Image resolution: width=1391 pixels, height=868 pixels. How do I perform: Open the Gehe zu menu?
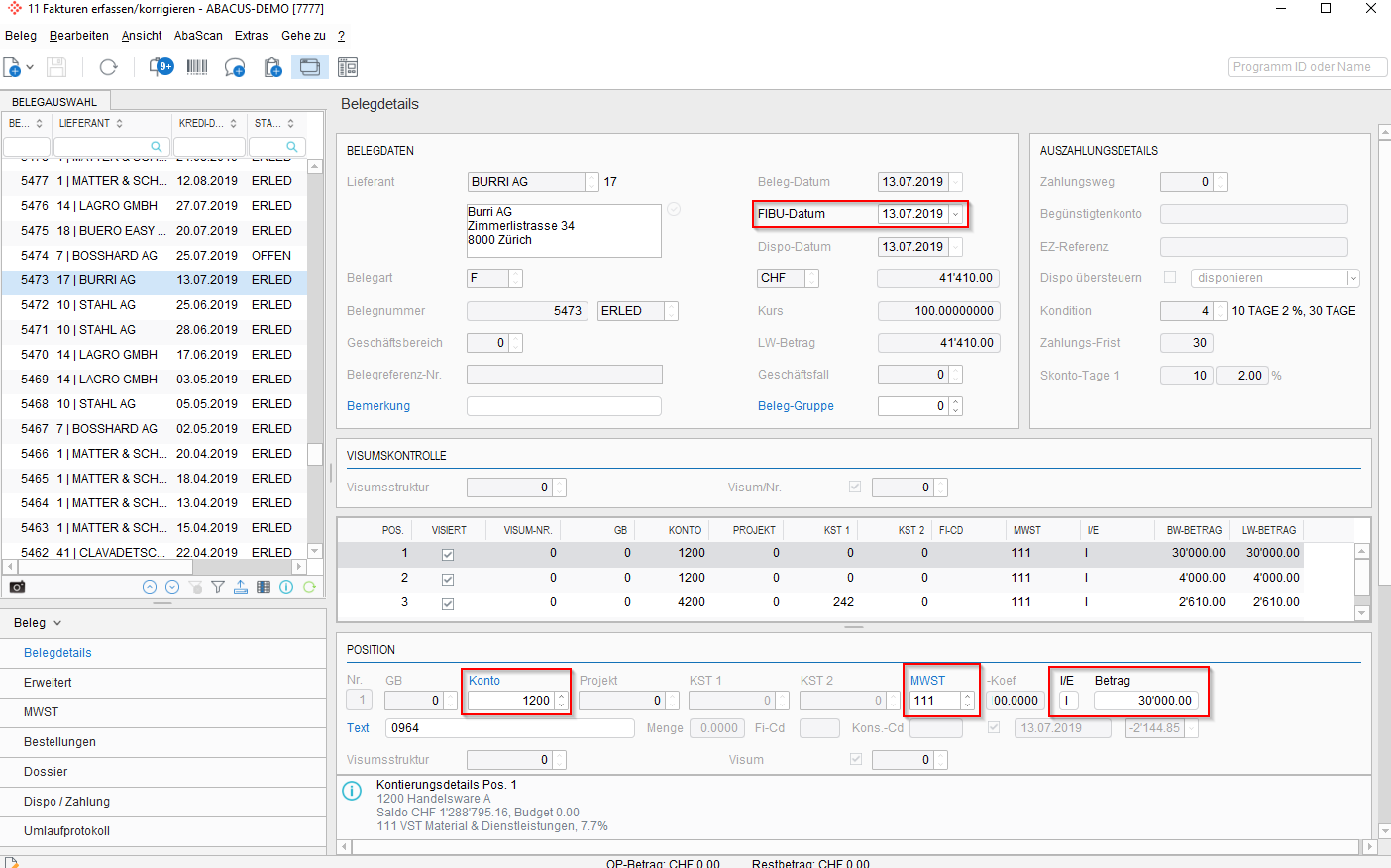click(303, 36)
